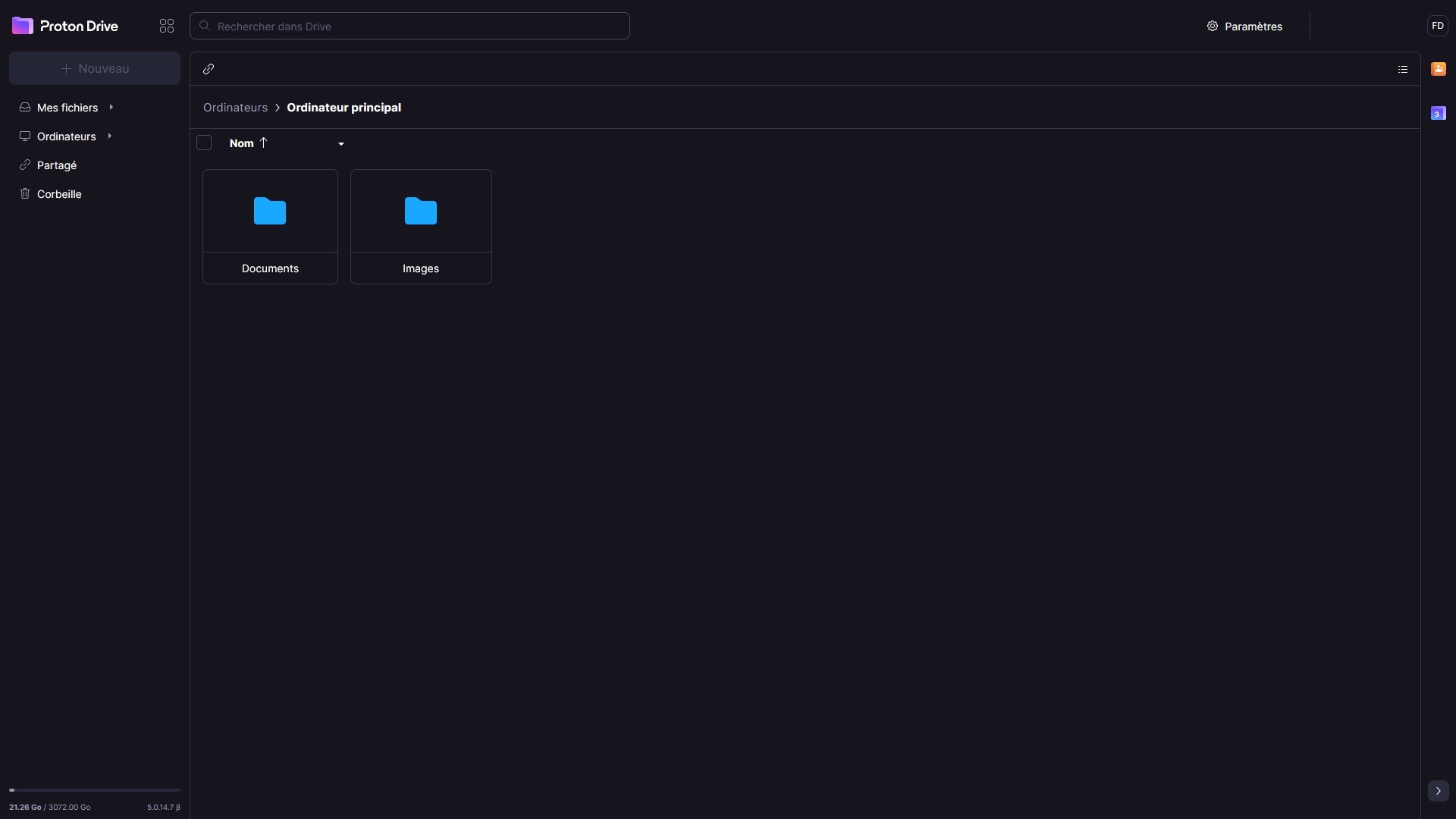The height and width of the screenshot is (819, 1456).
Task: Open the purple Calendar side panel icon
Action: [x=1438, y=113]
